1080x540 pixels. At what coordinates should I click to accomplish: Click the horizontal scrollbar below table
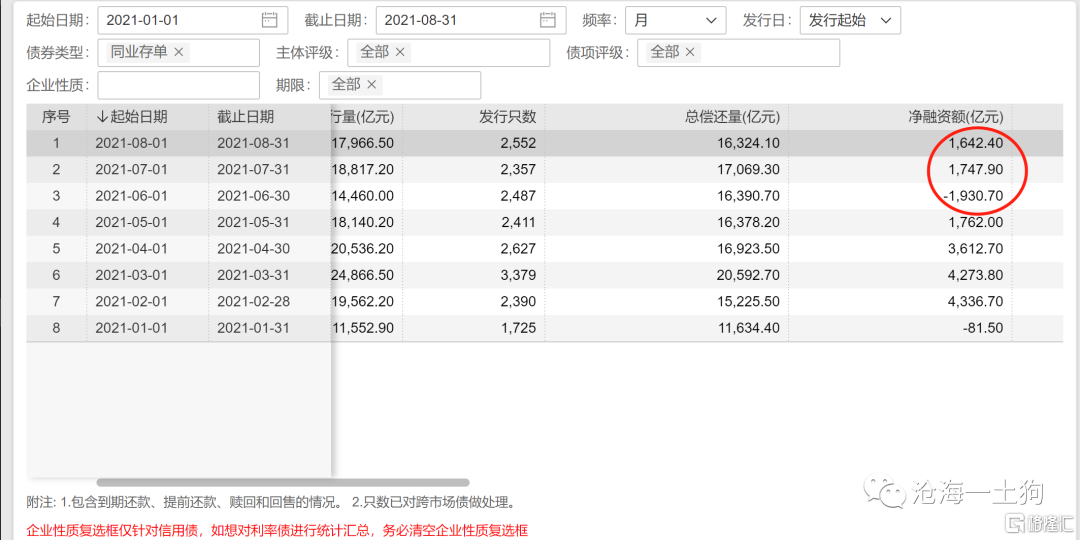250,482
